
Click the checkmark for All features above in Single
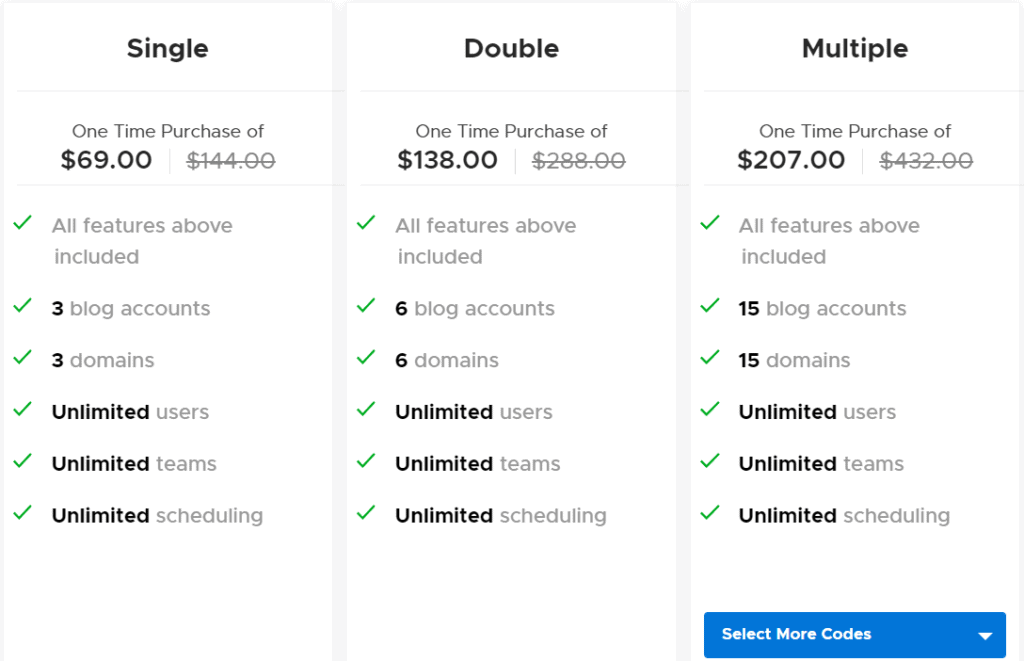tap(22, 223)
